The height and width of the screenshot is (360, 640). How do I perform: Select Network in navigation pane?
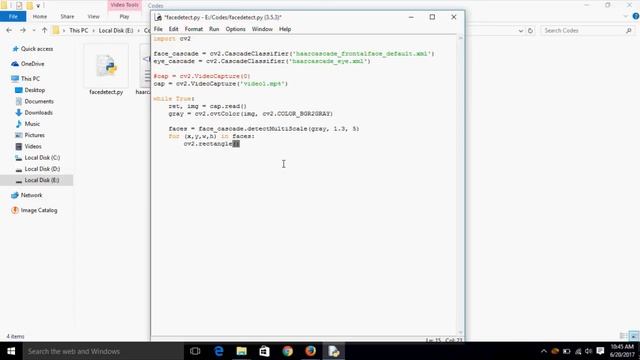(x=31, y=195)
